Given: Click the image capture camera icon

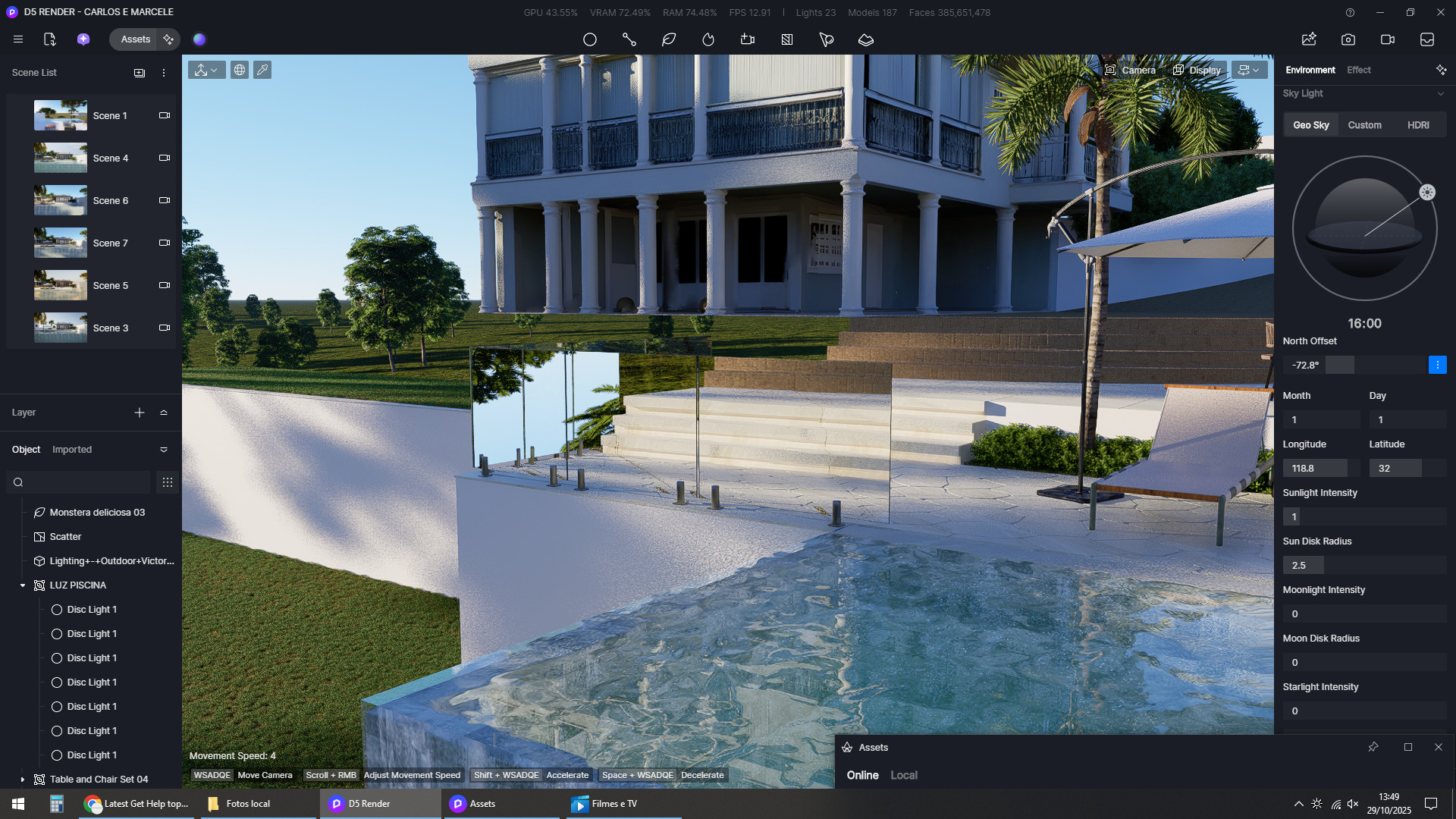Looking at the screenshot, I should 1348,39.
